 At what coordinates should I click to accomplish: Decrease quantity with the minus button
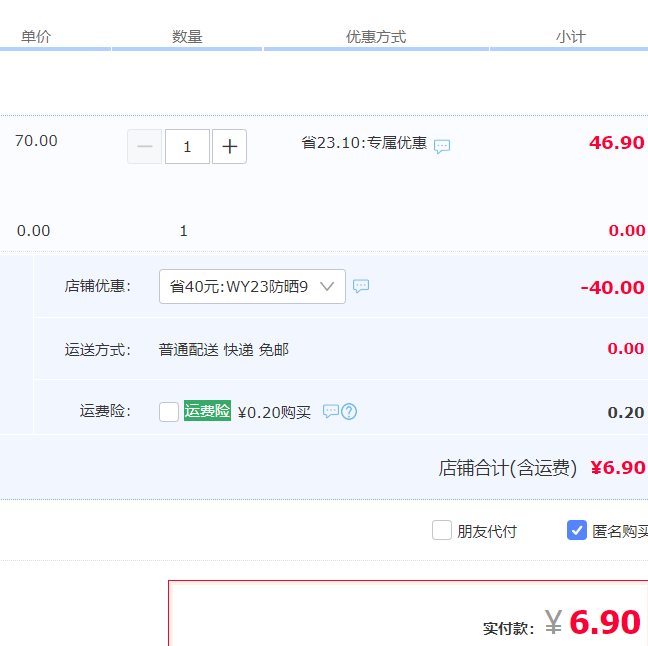pos(144,147)
